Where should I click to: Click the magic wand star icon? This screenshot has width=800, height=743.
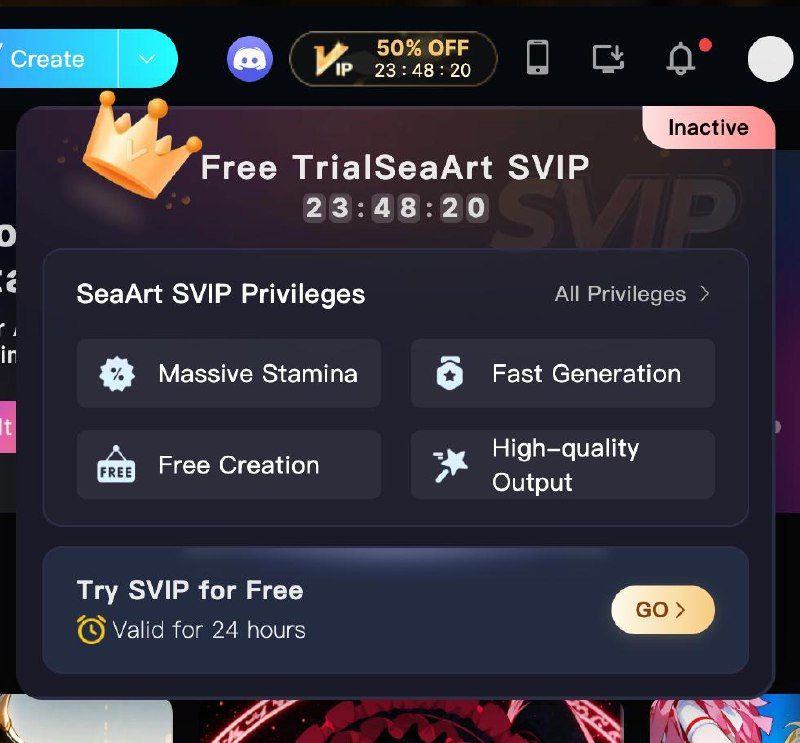coord(450,465)
